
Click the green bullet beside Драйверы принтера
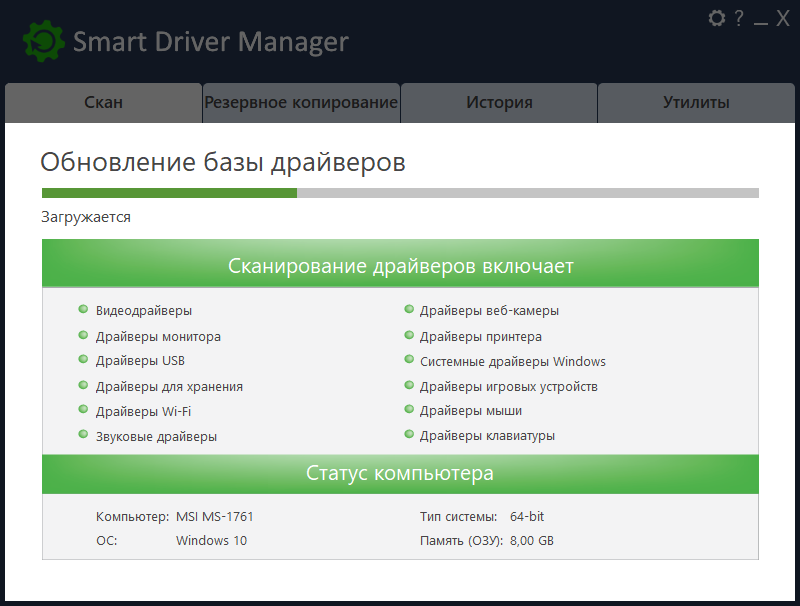(x=409, y=336)
